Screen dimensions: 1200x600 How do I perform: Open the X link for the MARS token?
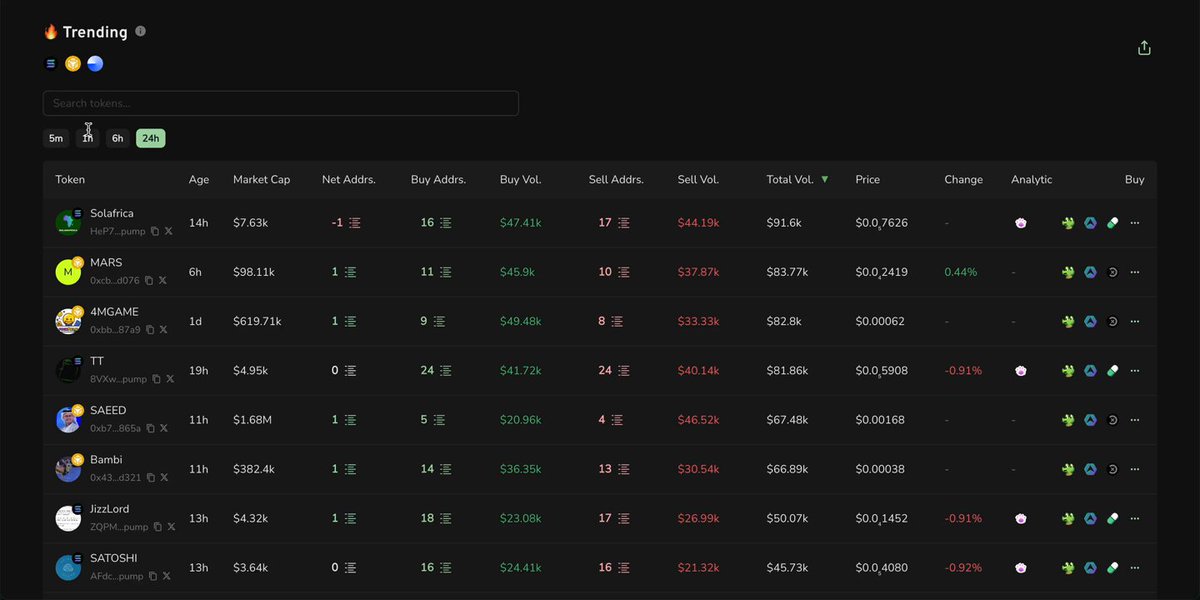coord(163,281)
